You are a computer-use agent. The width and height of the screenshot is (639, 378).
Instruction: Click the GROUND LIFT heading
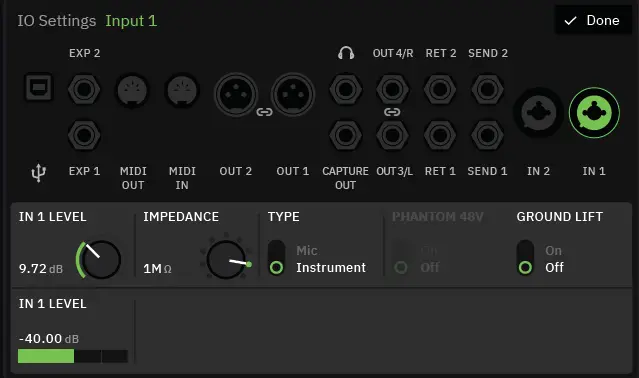point(560,217)
